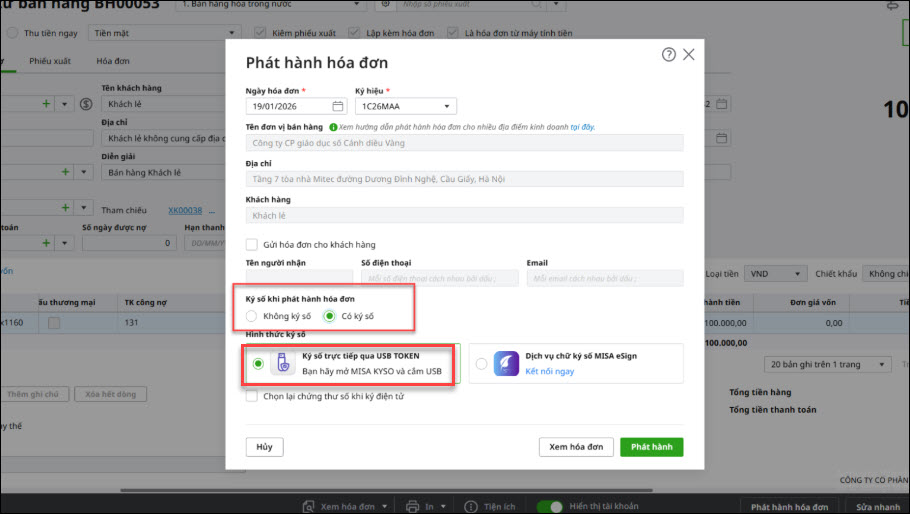Click the green info icon near Tên đơn vị bán hàng
This screenshot has width=910, height=514.
pyautogui.click(x=332, y=127)
